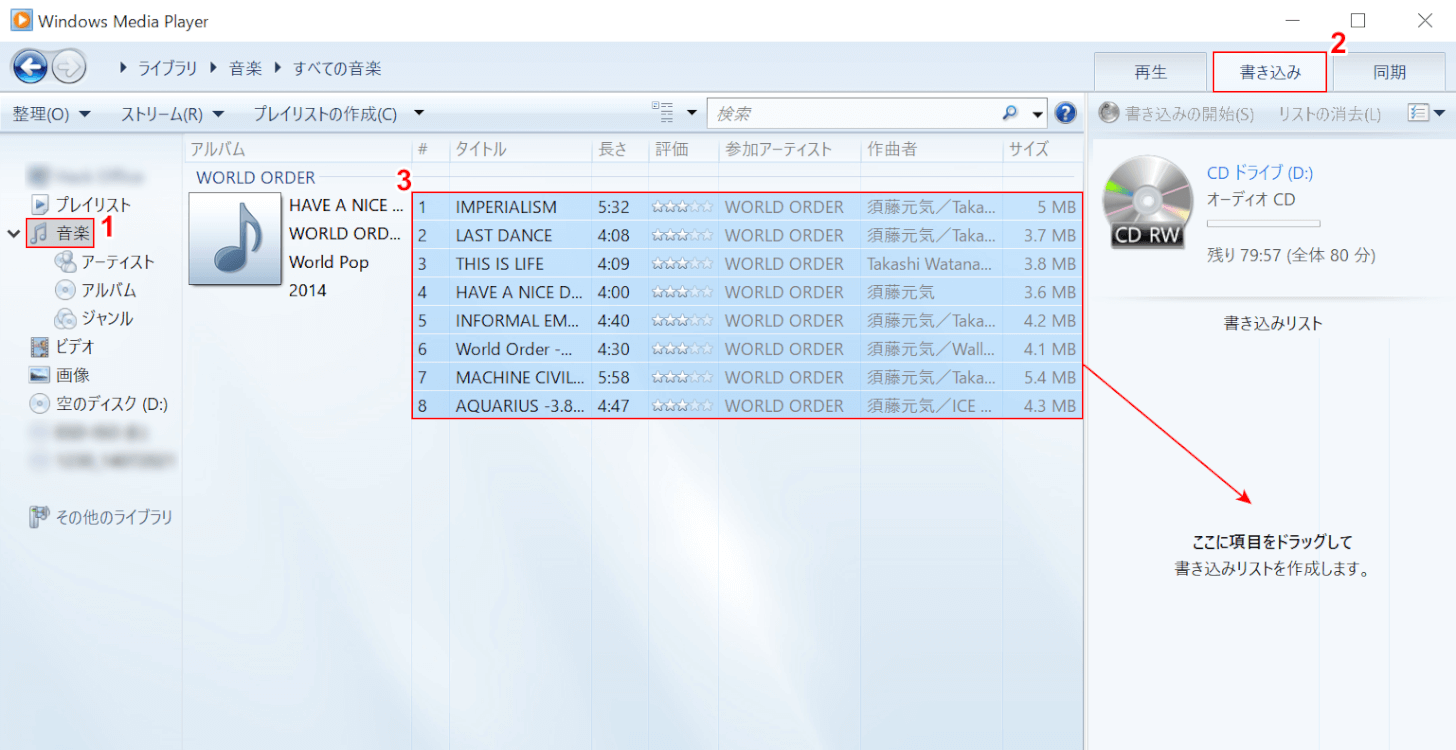
Task: Click the CD capacity progress bar
Action: point(1264,224)
